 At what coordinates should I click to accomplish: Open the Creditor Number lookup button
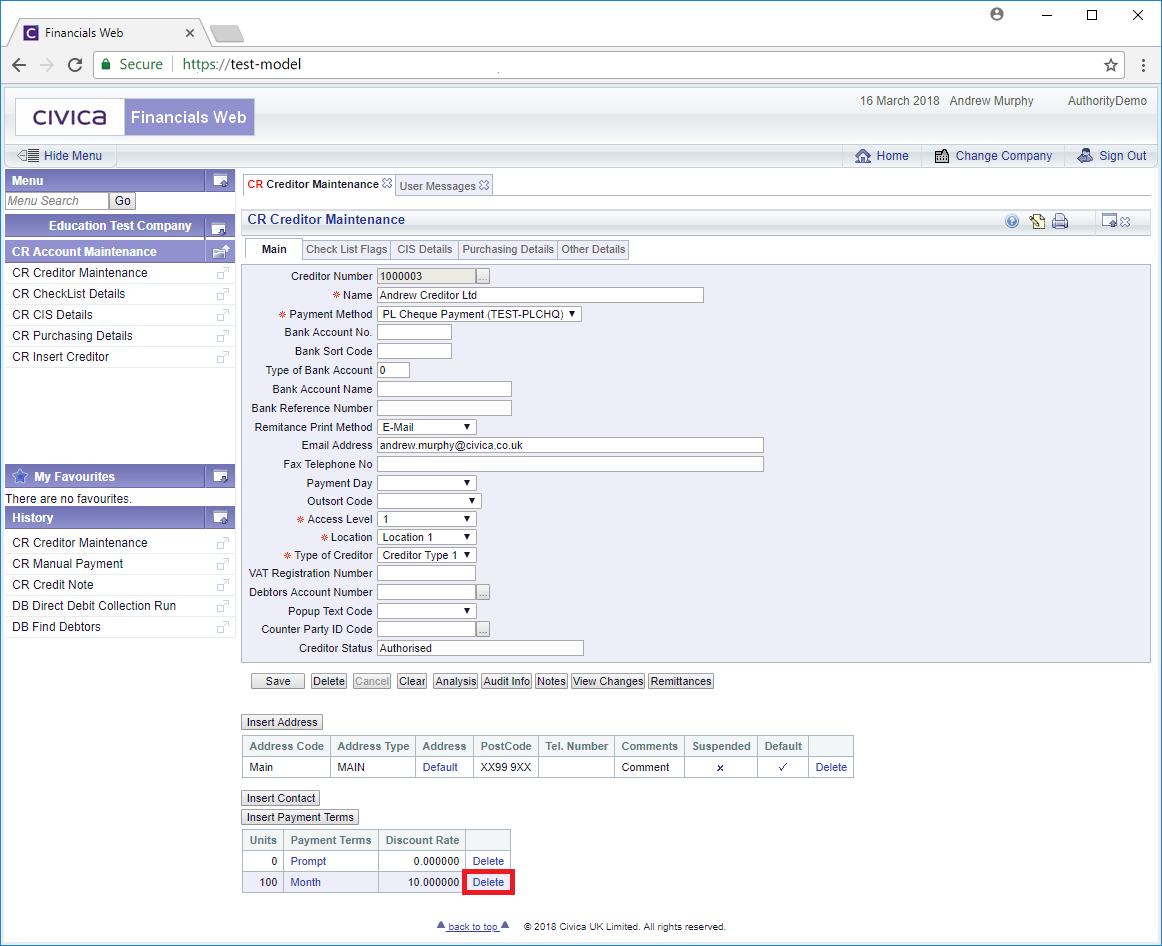click(x=483, y=276)
